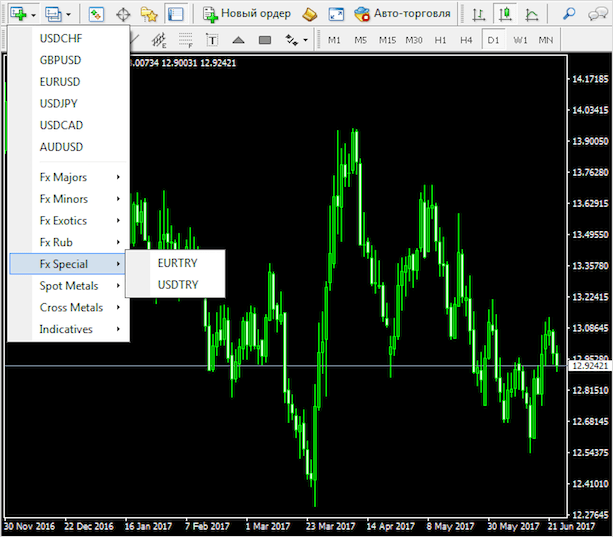The width and height of the screenshot is (613, 537).
Task: Toggle the M1 timeframe button
Action: click(334, 40)
